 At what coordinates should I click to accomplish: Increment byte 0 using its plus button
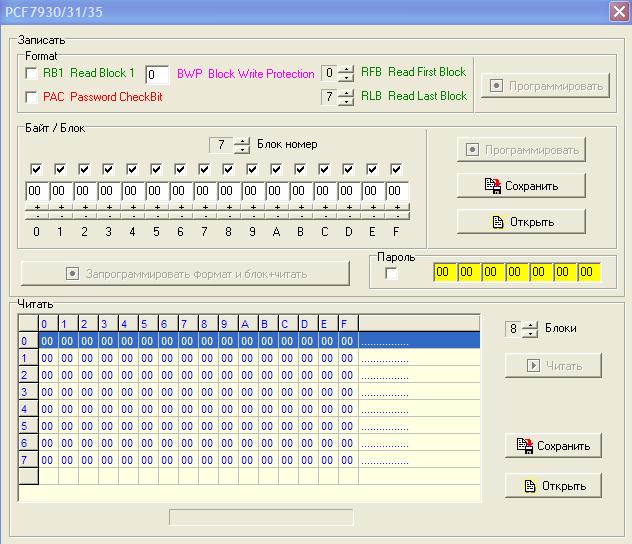pyautogui.click(x=37, y=207)
